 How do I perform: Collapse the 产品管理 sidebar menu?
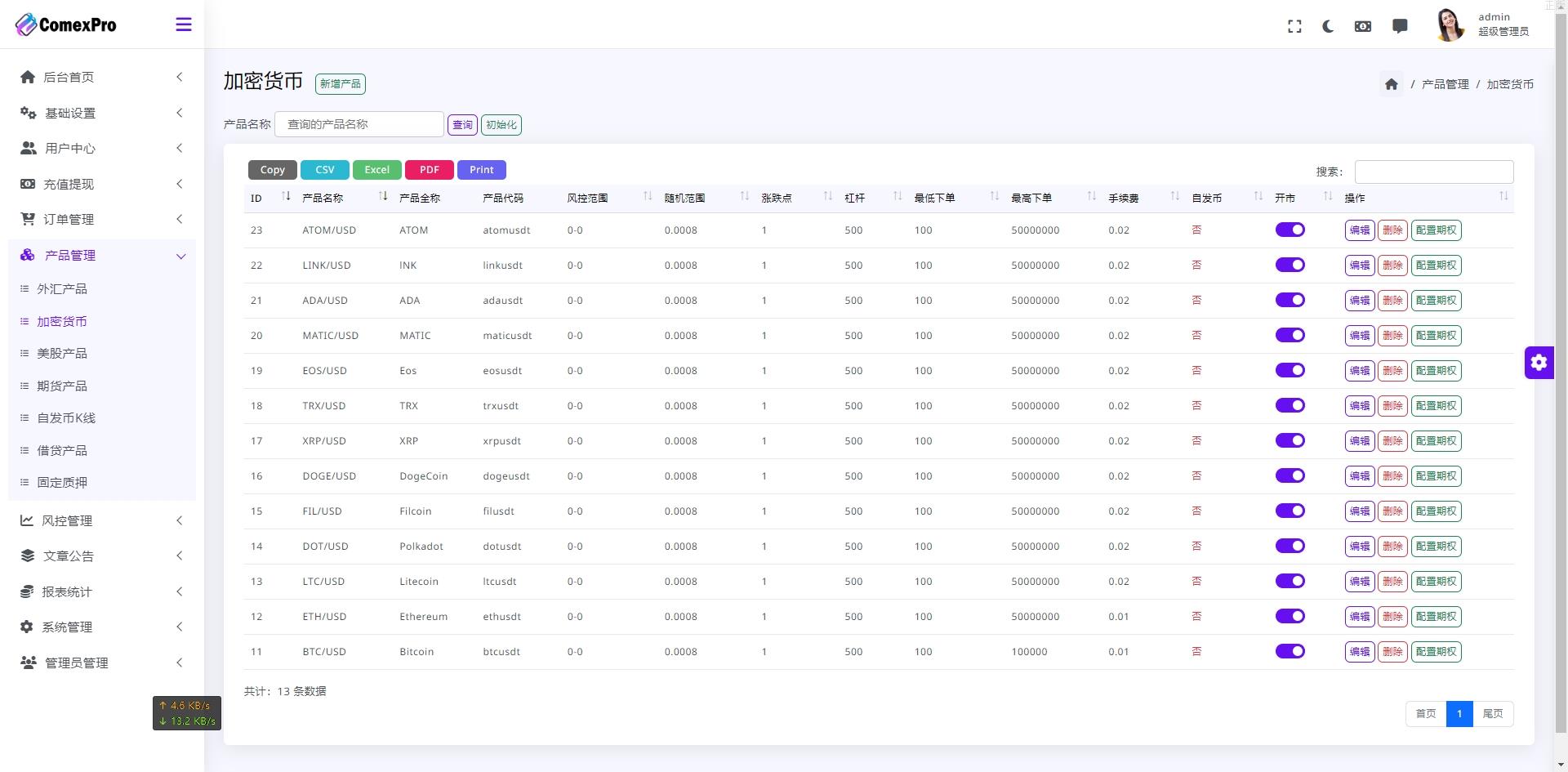[102, 255]
